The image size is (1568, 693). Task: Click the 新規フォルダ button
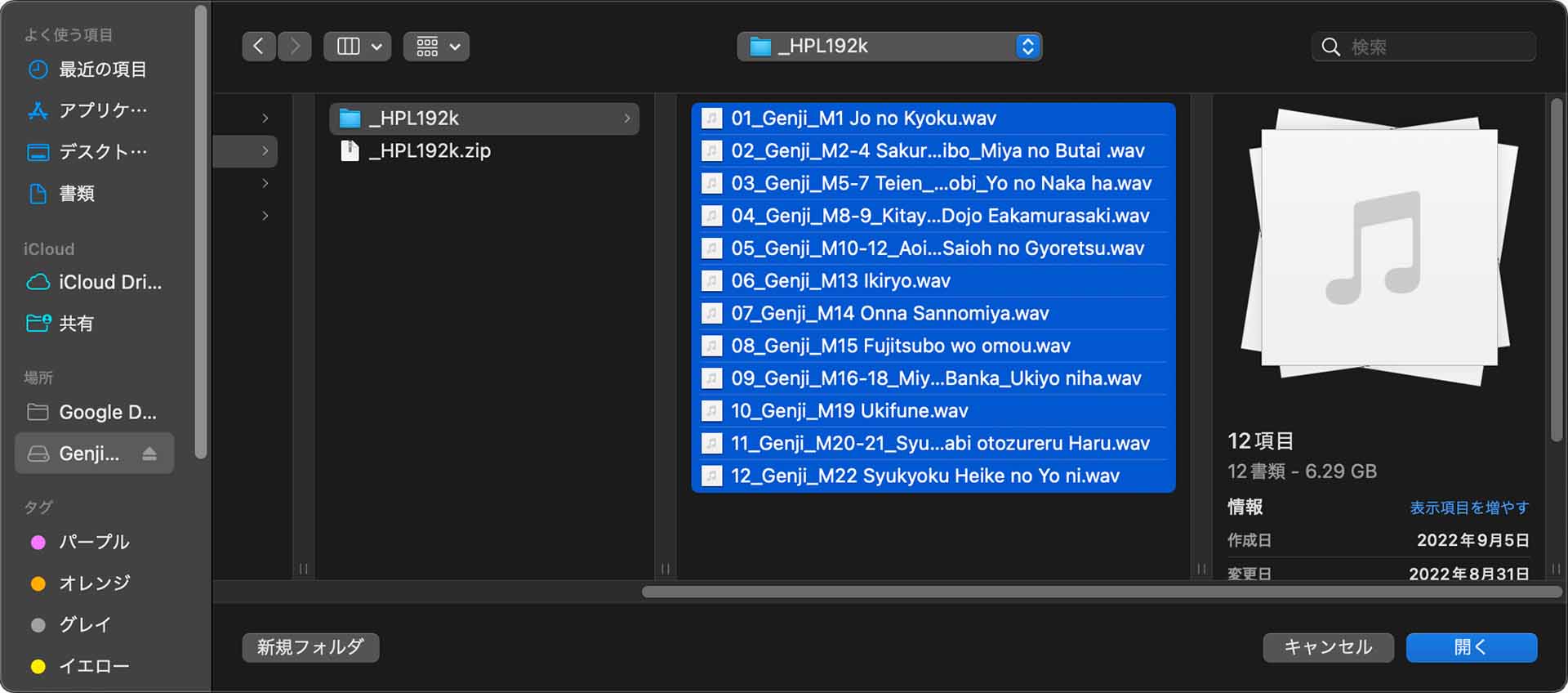[310, 647]
